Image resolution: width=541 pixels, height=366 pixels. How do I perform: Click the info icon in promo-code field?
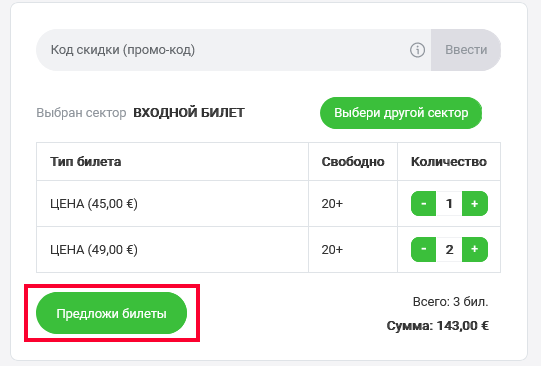417,50
